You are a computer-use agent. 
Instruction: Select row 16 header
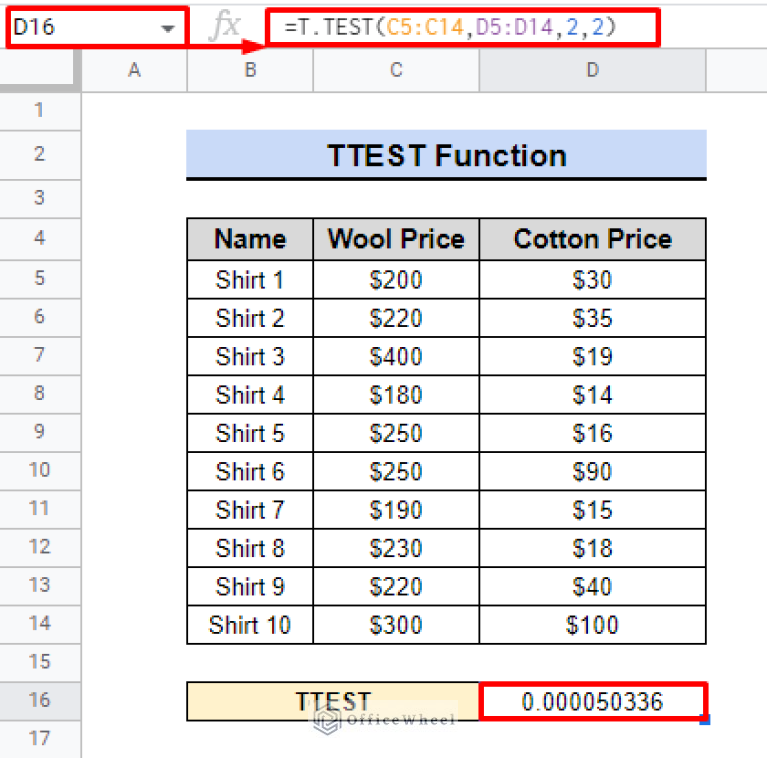40,700
